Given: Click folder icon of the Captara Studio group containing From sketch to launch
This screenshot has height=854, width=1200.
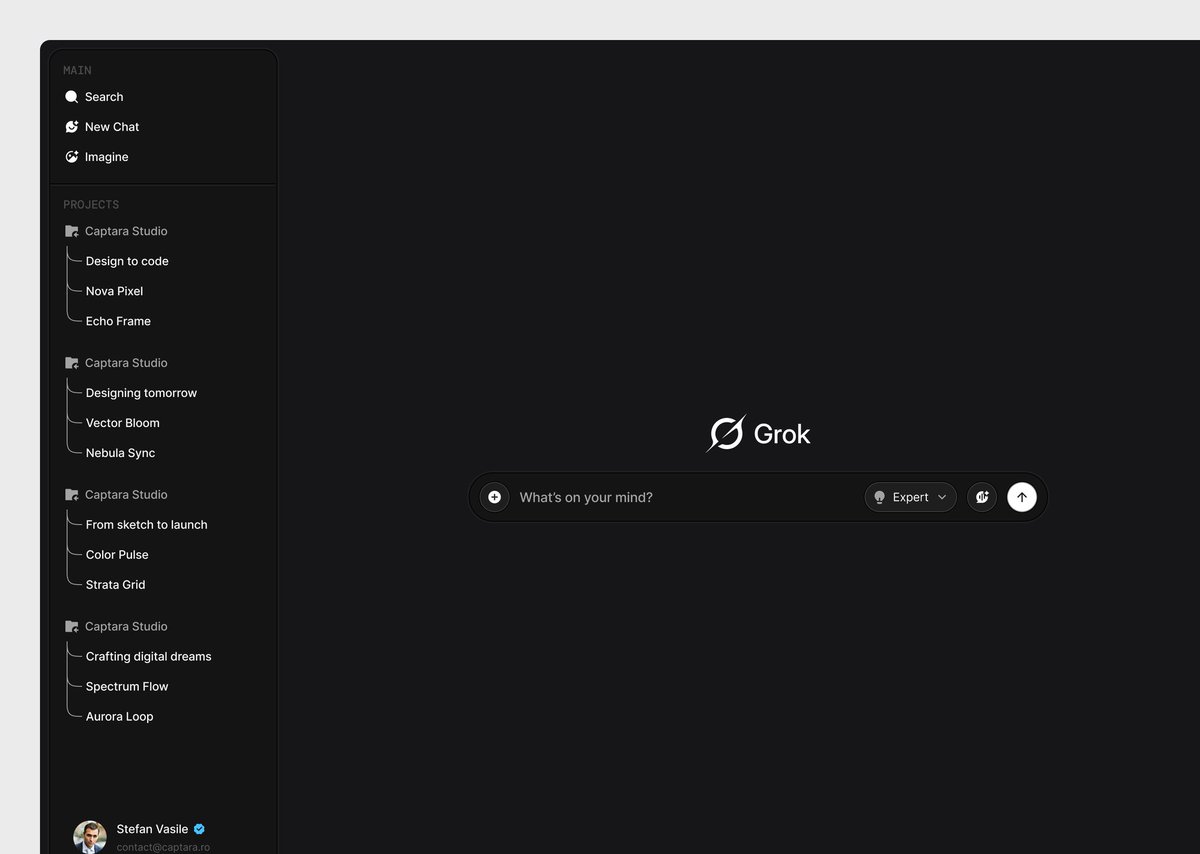Looking at the screenshot, I should (71, 495).
